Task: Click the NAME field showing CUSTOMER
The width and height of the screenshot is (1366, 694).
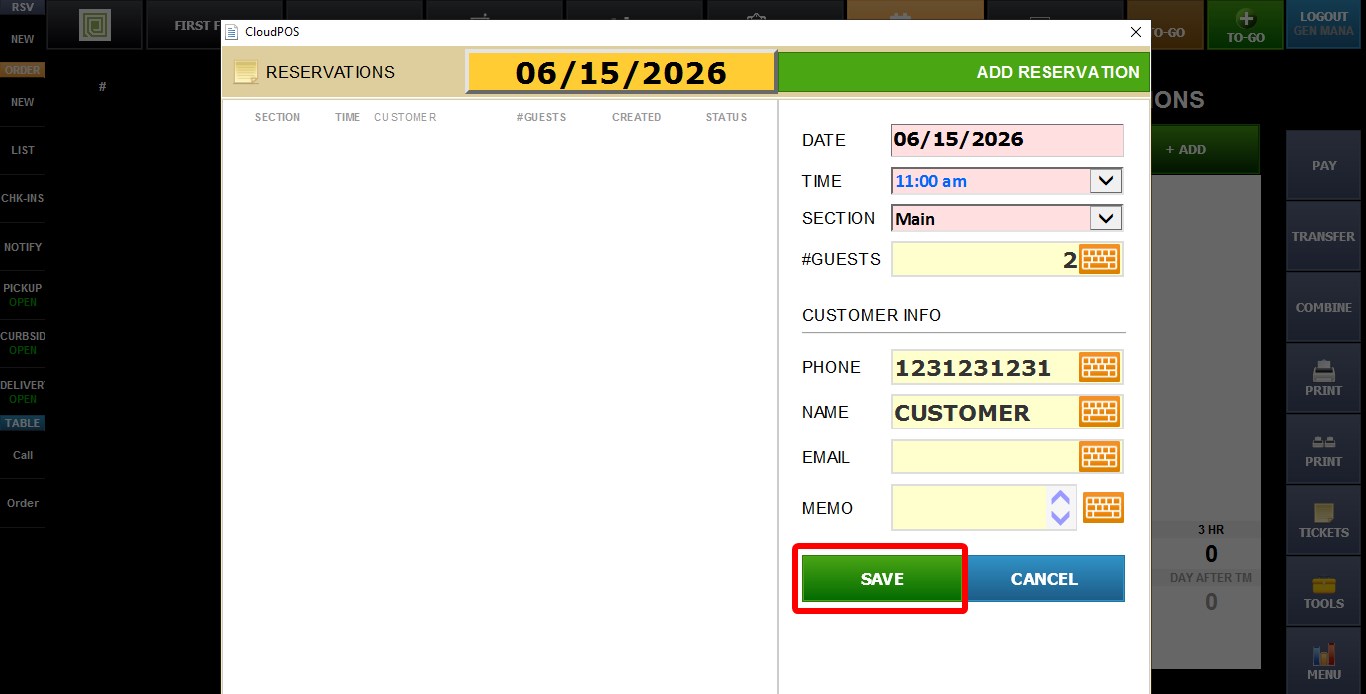Action: tap(985, 412)
